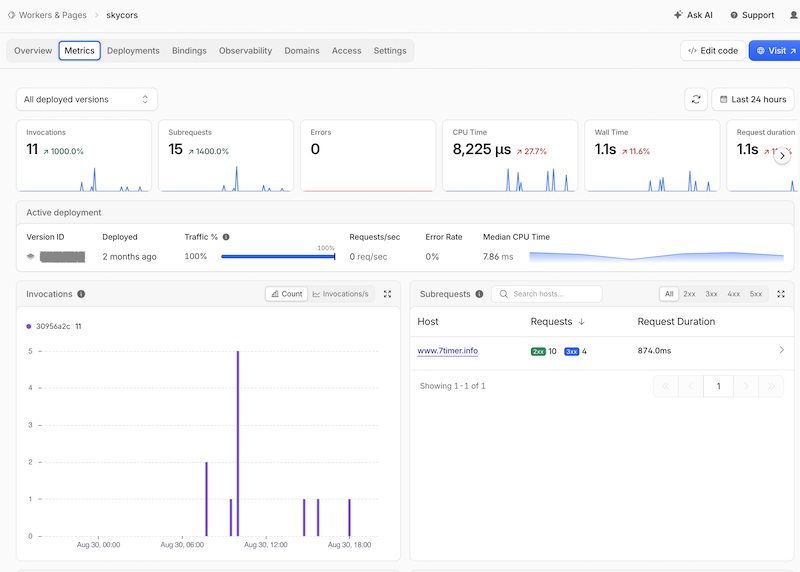Filter subrequests by 5xx status
800x572 pixels.
coord(756,294)
